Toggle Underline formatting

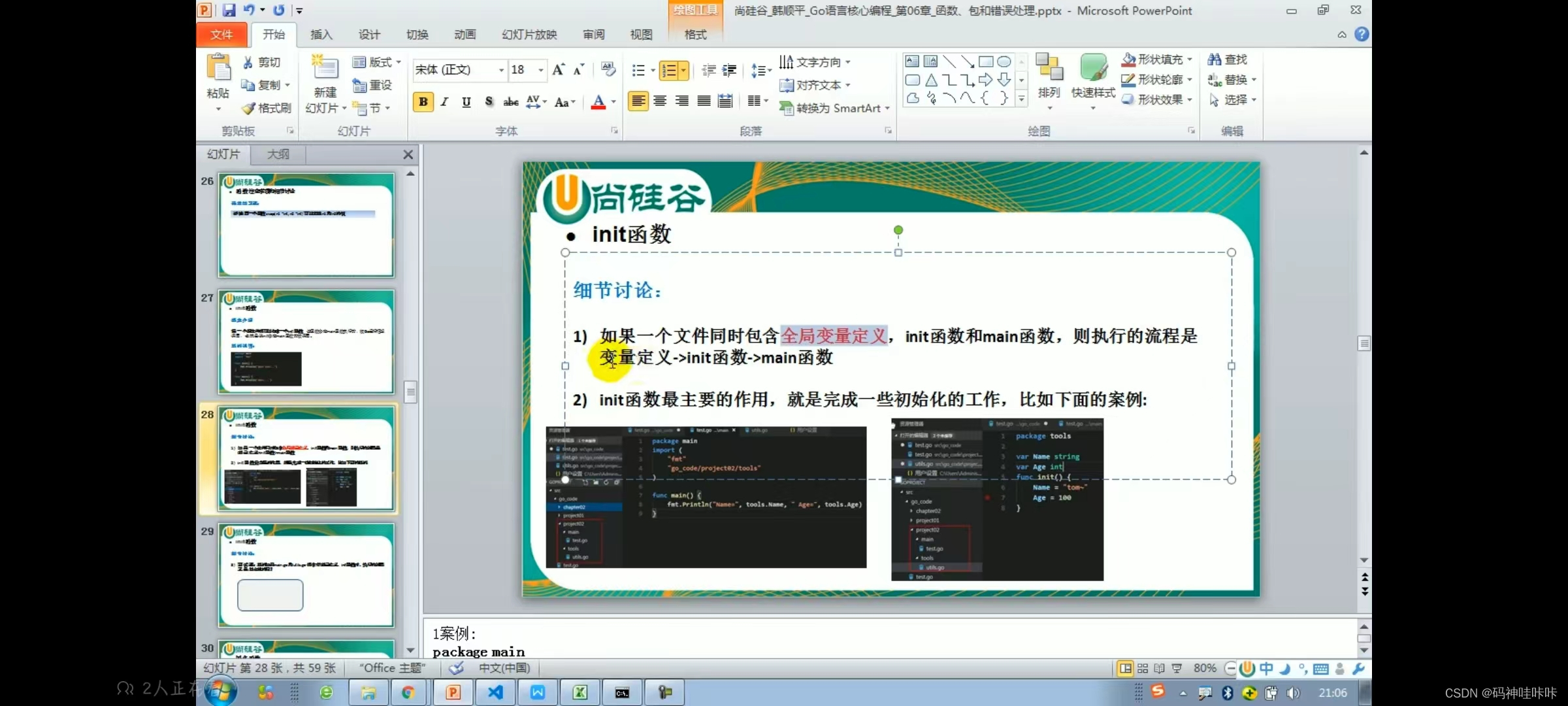[466, 102]
